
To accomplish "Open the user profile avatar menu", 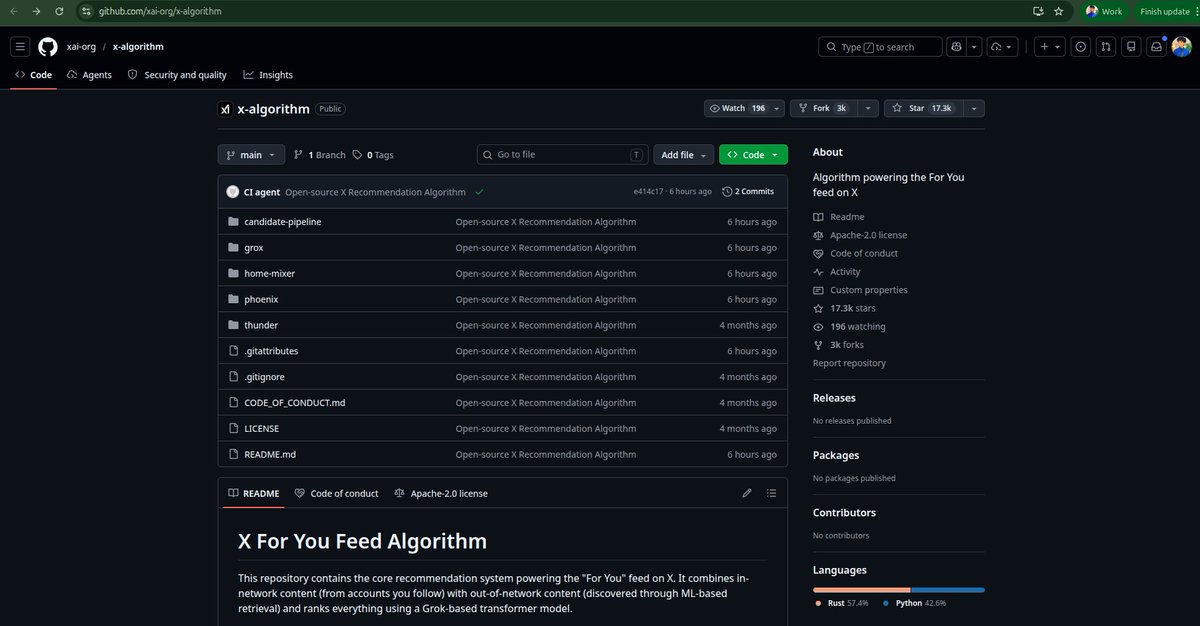I will click(1182, 47).
